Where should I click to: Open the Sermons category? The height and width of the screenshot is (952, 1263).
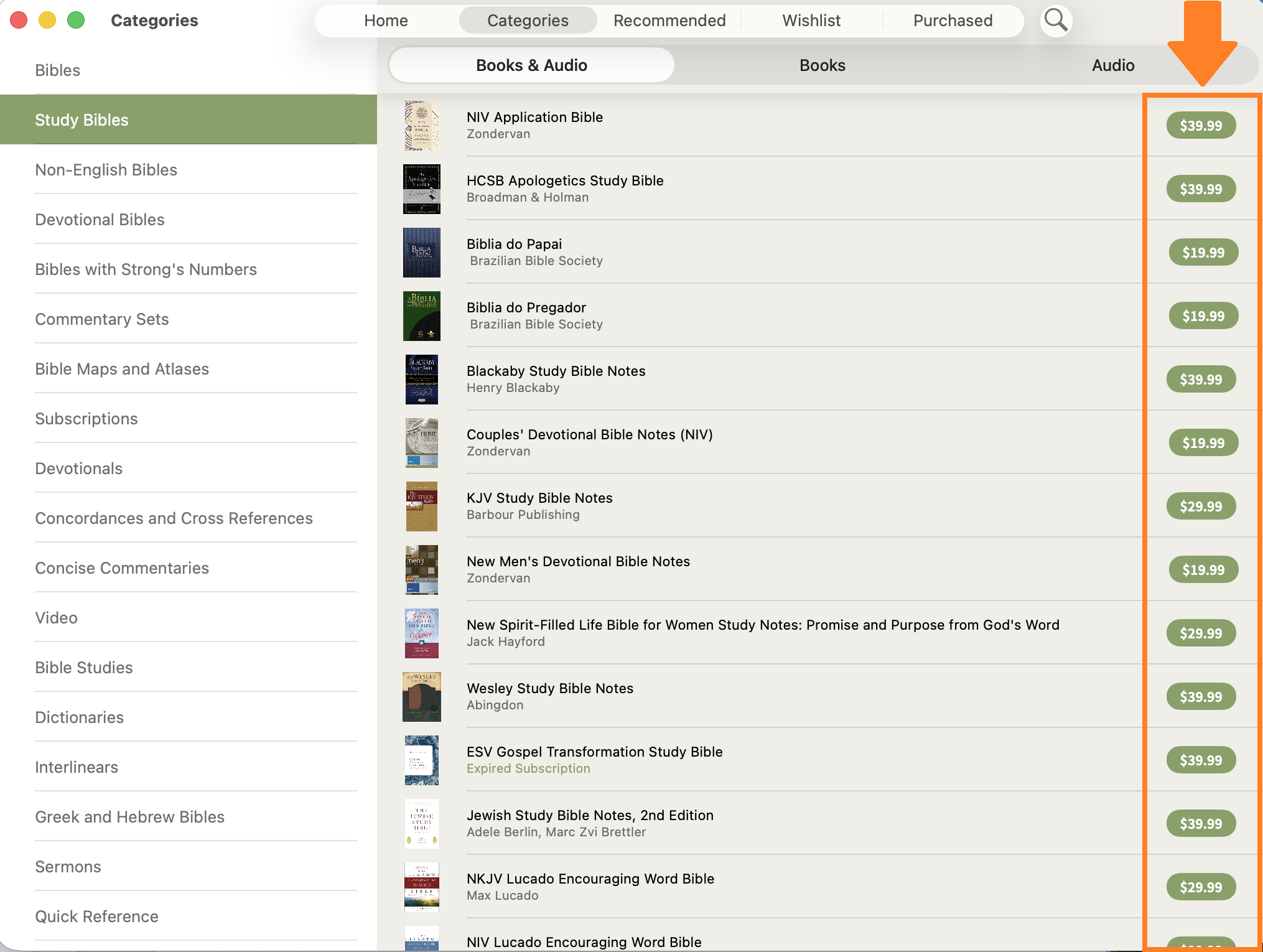tap(189, 867)
